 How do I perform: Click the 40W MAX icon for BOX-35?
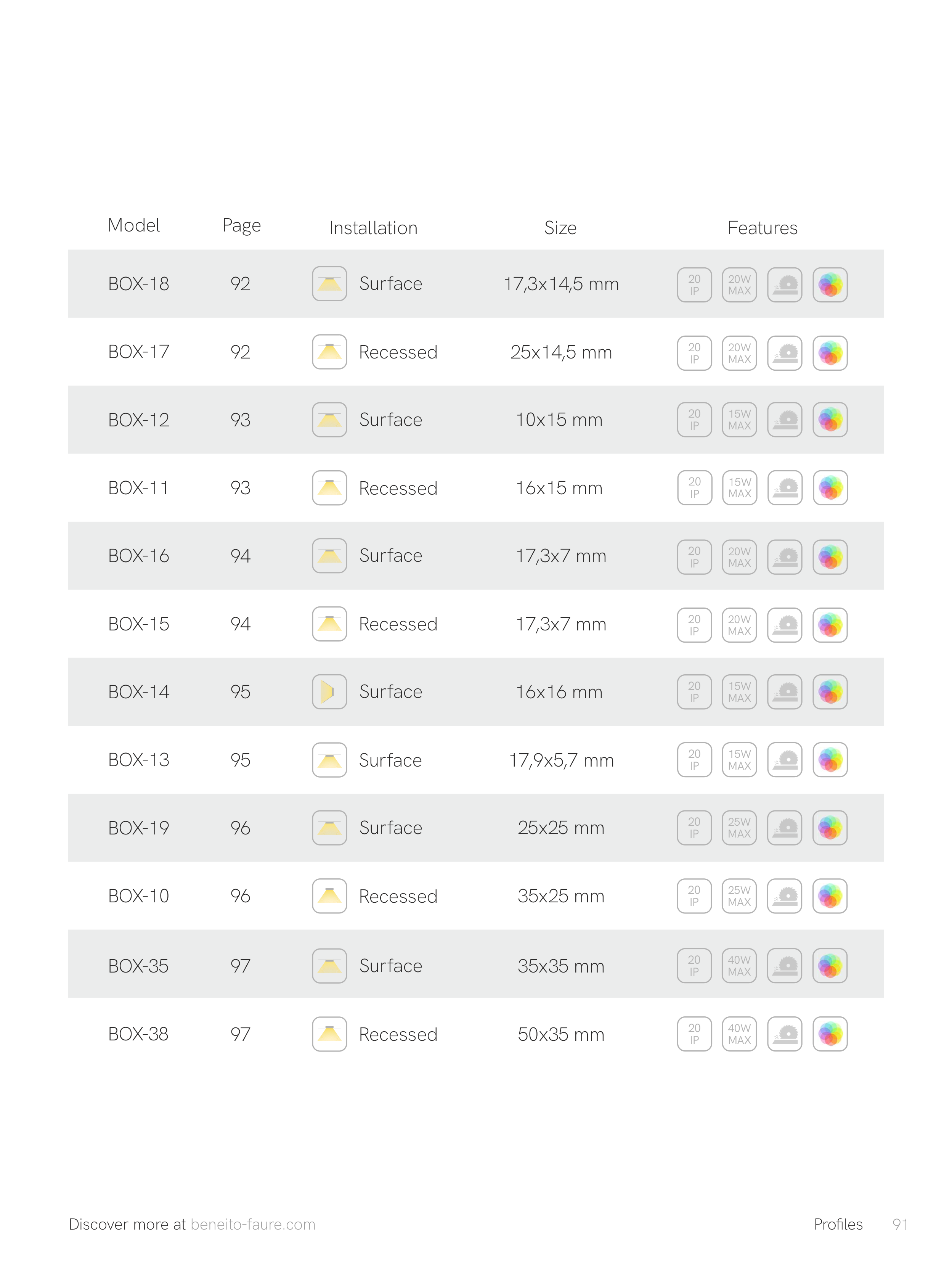739,966
